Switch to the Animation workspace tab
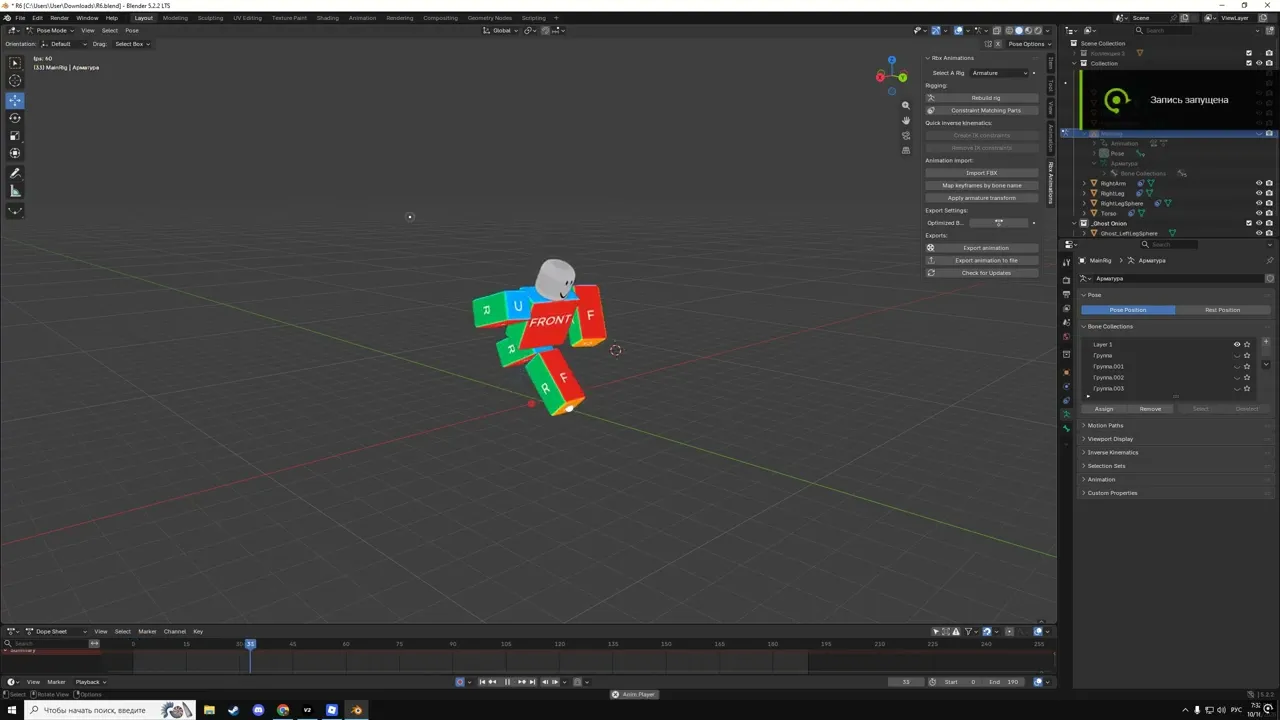 (x=363, y=18)
